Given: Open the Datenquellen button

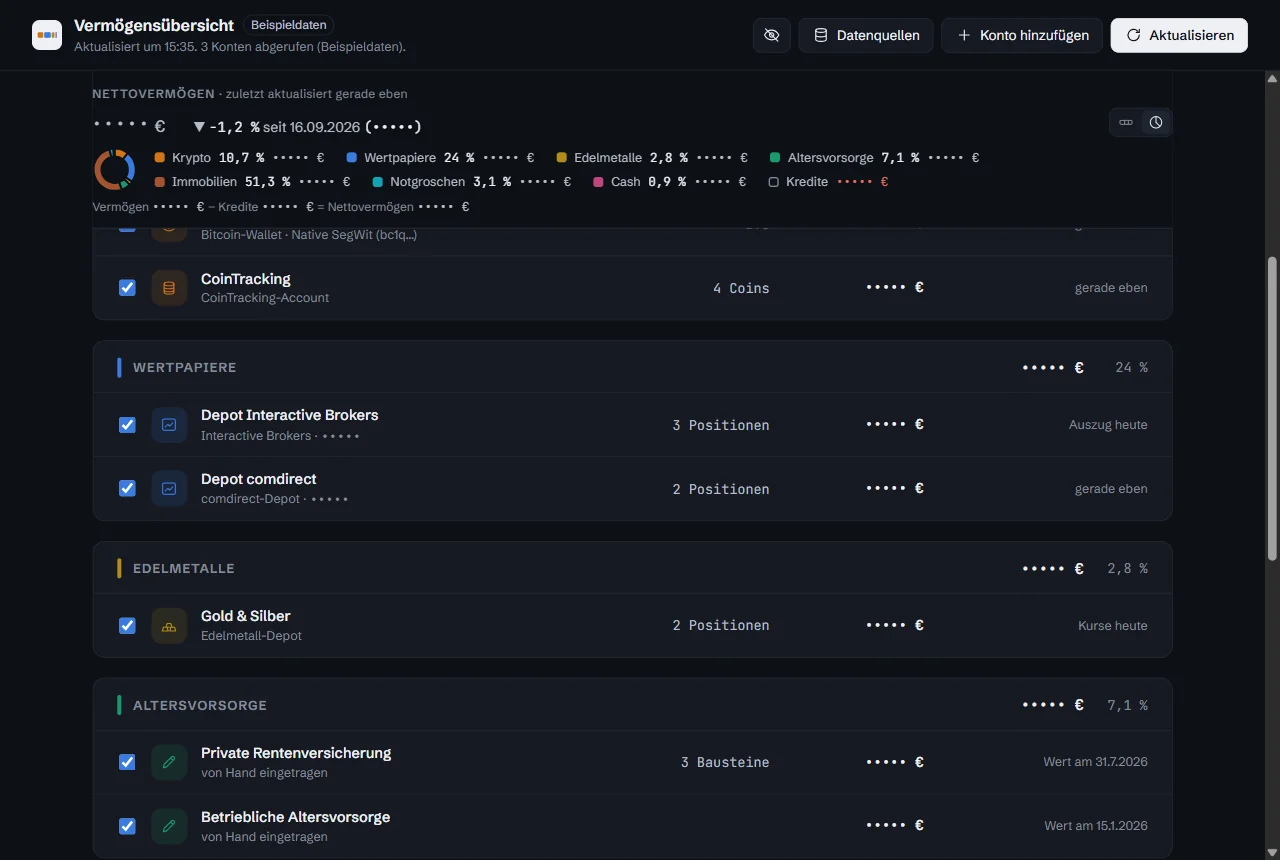Looking at the screenshot, I should pyautogui.click(x=866, y=35).
